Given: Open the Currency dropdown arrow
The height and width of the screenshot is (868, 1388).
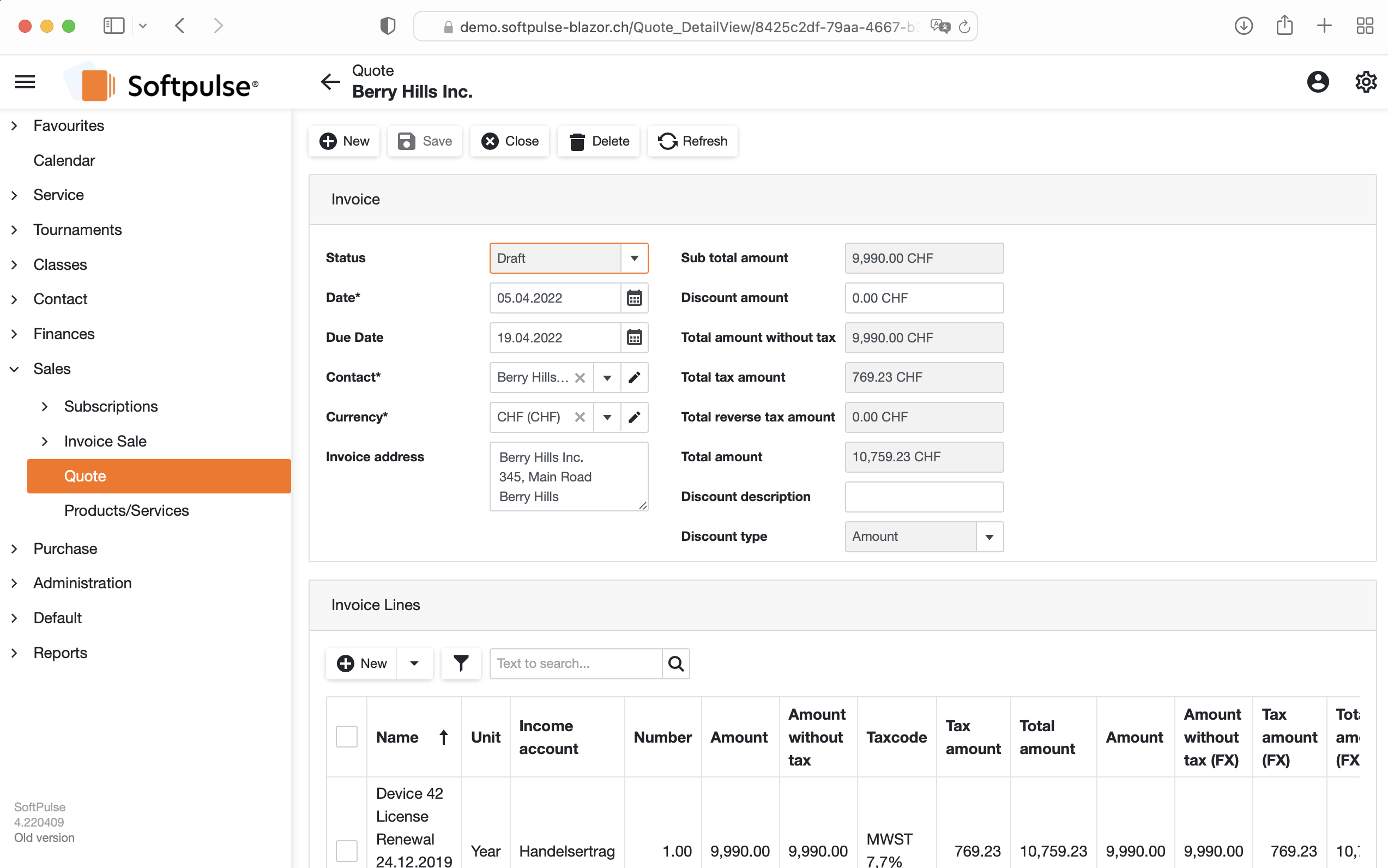Looking at the screenshot, I should 607,417.
